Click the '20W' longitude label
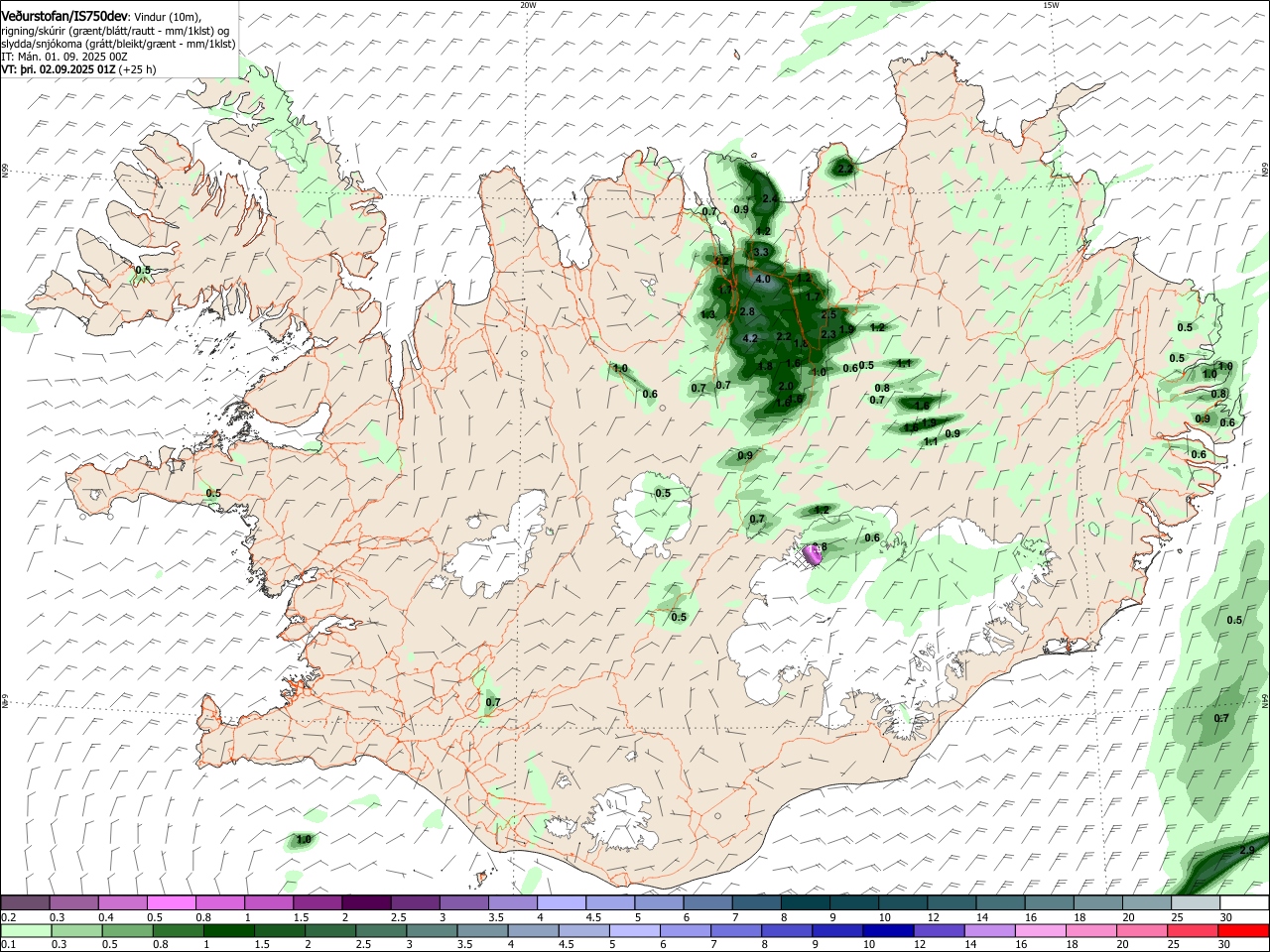This screenshot has width=1270, height=952. pos(528,5)
